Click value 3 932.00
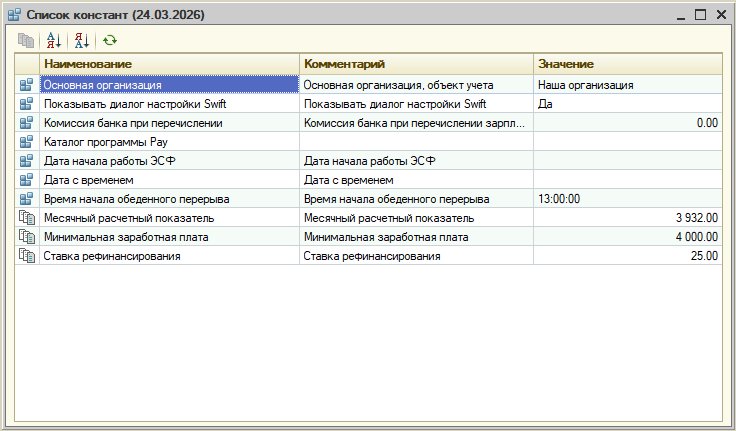Image resolution: width=736 pixels, height=431 pixels. [628, 218]
